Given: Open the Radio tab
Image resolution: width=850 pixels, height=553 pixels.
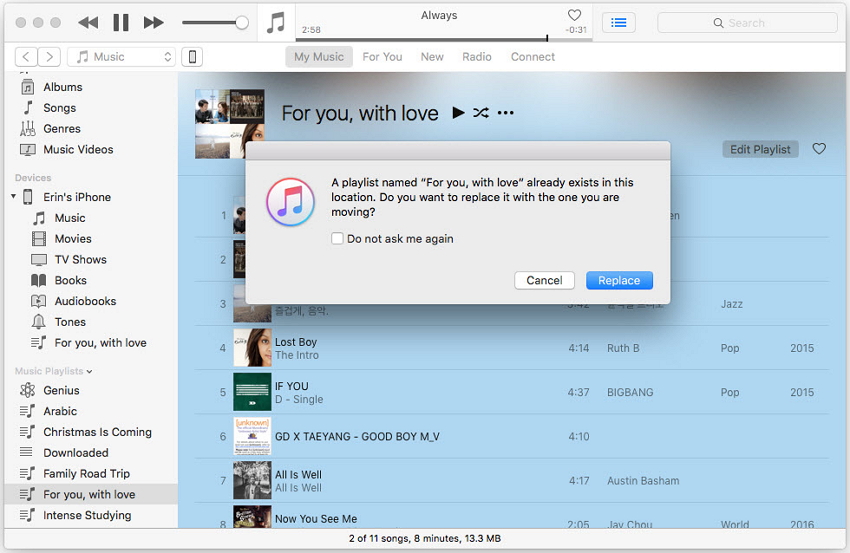Looking at the screenshot, I should pyautogui.click(x=476, y=57).
